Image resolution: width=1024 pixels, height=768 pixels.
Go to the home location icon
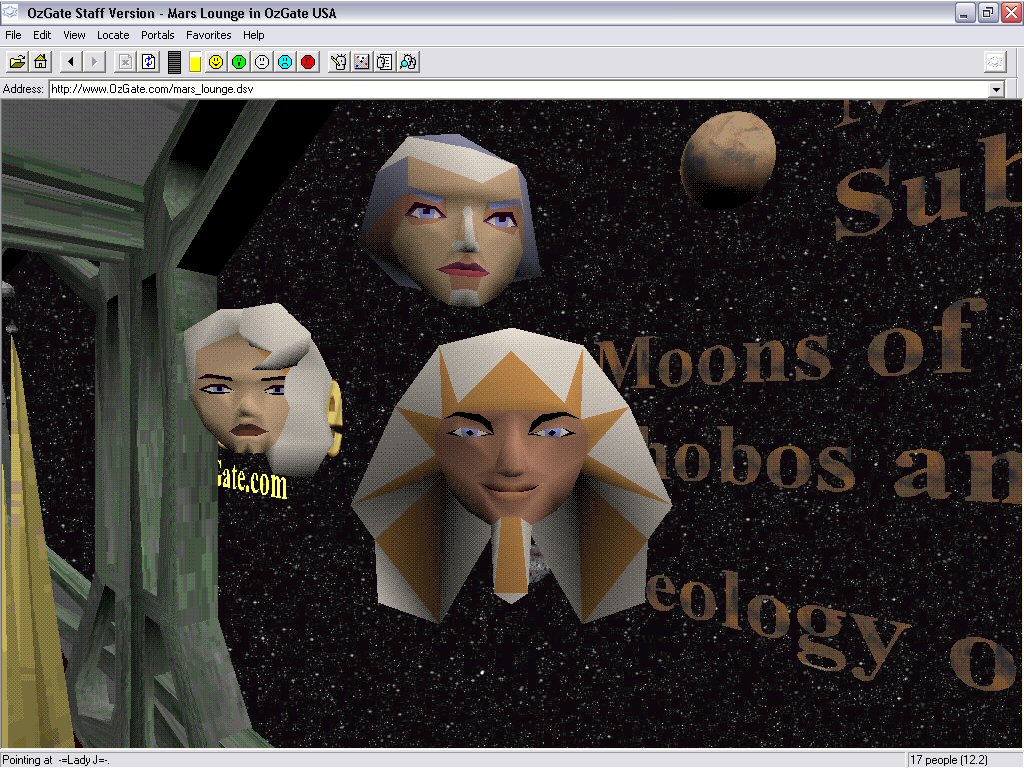pyautogui.click(x=41, y=62)
